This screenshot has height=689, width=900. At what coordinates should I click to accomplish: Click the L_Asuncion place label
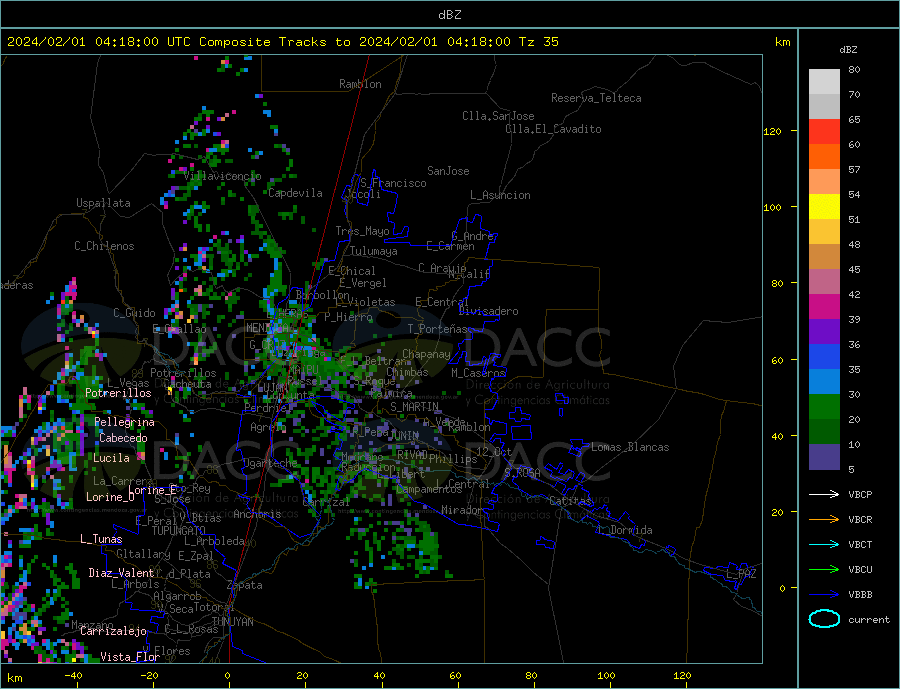[501, 195]
